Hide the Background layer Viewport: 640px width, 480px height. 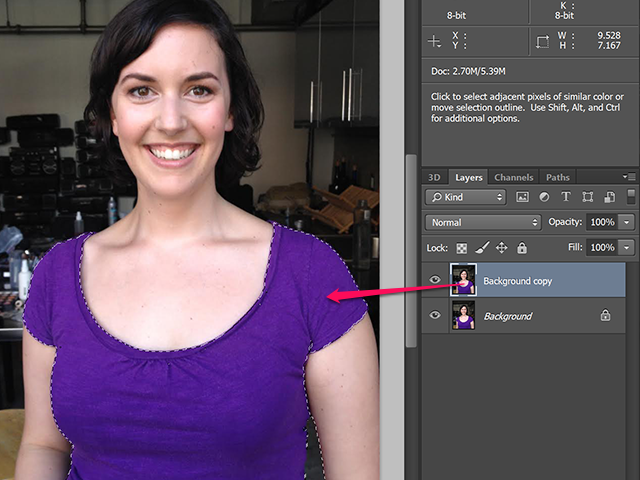[435, 315]
